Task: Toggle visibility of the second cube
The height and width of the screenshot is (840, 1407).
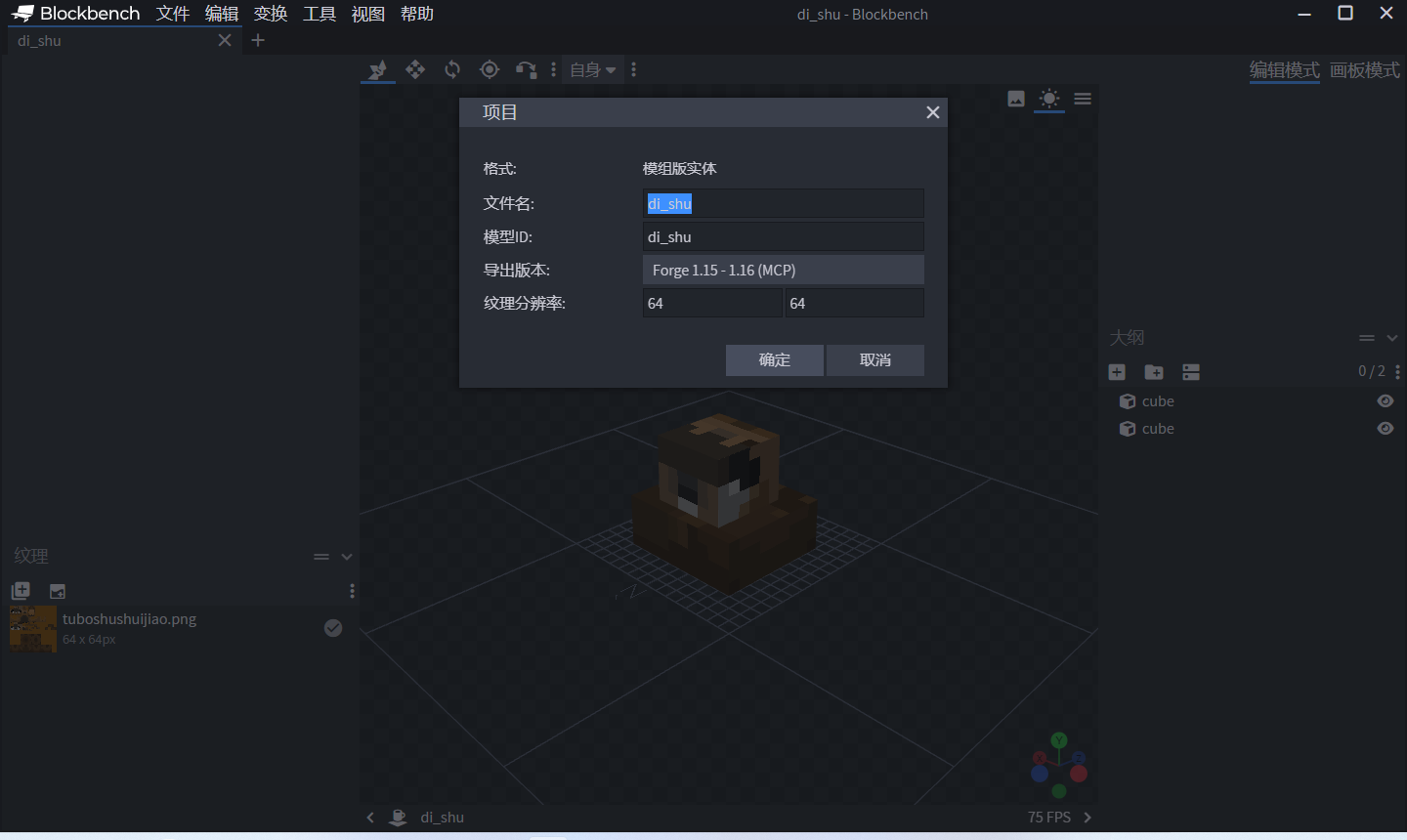Action: tap(1385, 428)
